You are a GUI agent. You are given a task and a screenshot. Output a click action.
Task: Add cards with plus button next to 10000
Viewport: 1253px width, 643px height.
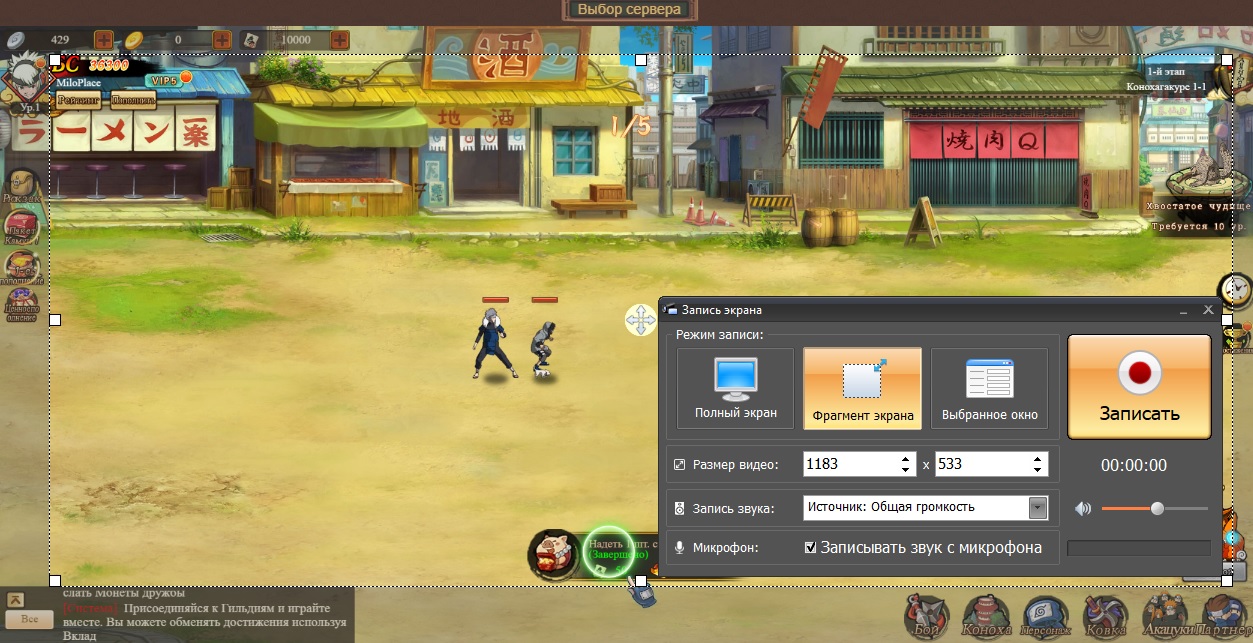pos(340,40)
